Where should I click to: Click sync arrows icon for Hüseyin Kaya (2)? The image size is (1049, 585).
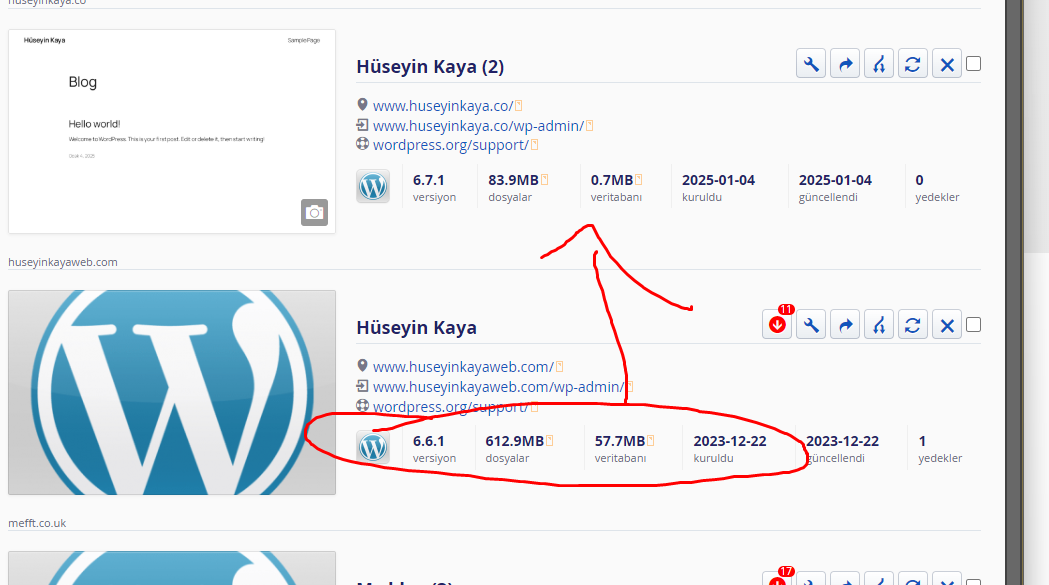click(x=913, y=64)
